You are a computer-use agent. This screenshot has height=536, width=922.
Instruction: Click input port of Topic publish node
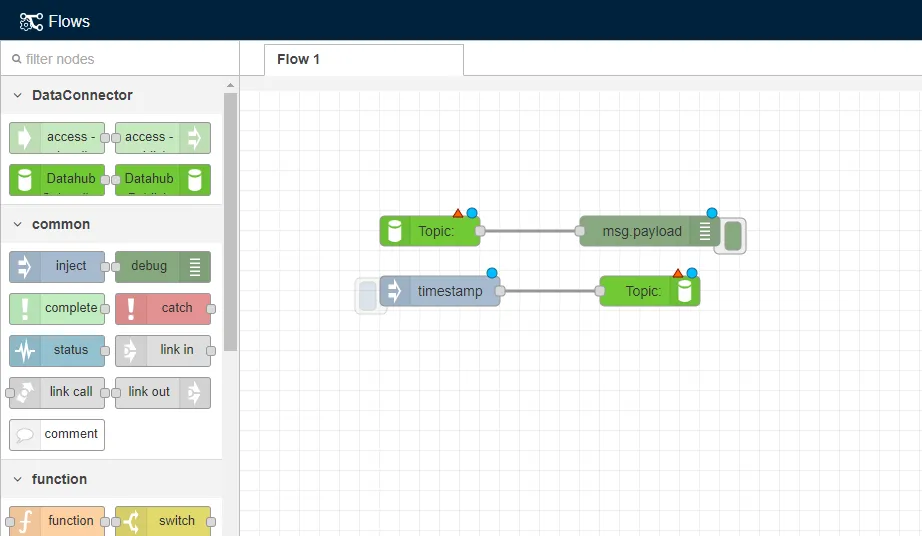pos(600,291)
